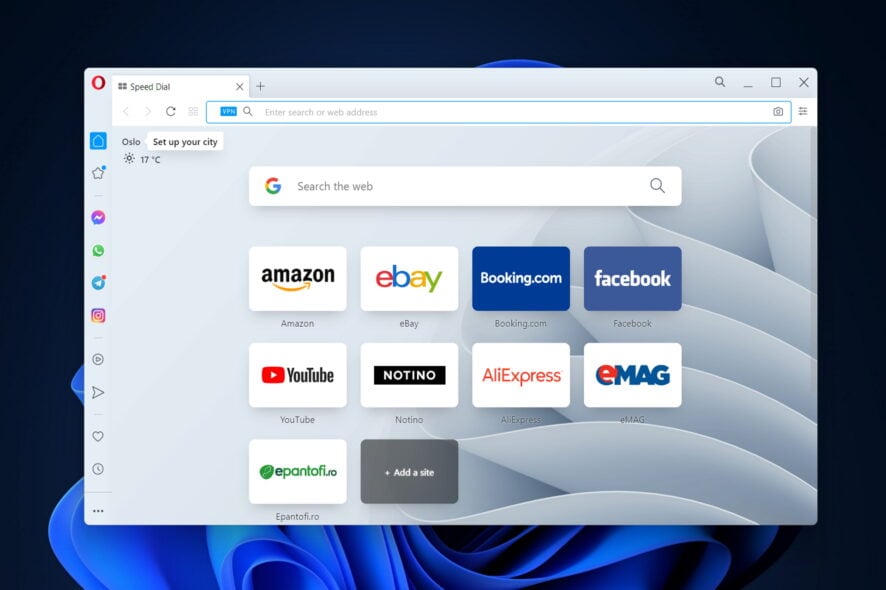Viewport: 886px width, 590px height.
Task: Open the Opera main menu logo
Action: click(98, 83)
